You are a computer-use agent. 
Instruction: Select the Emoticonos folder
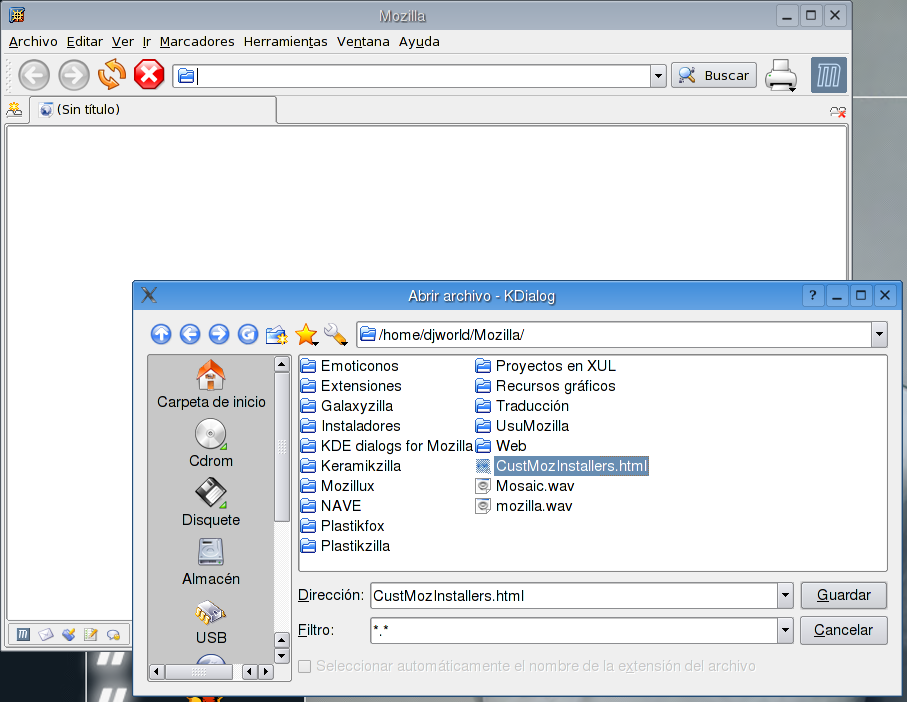point(349,366)
